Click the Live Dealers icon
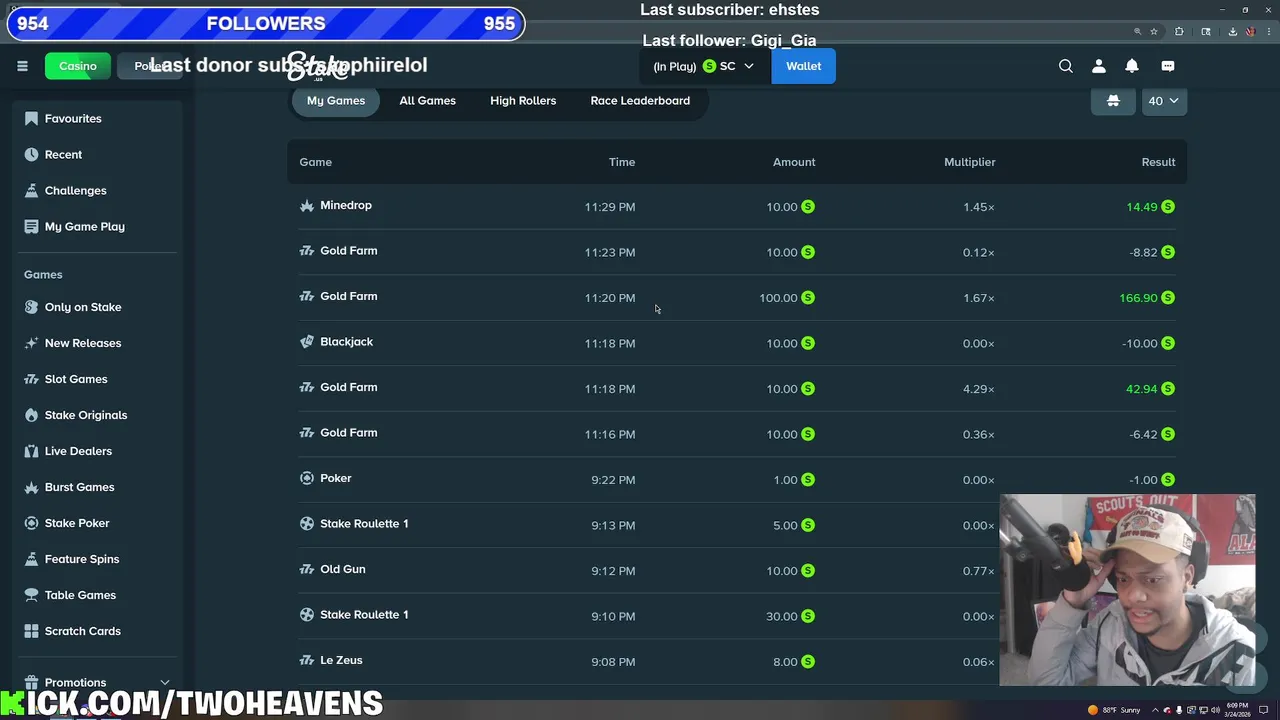Image resolution: width=1280 pixels, height=720 pixels. click(31, 451)
